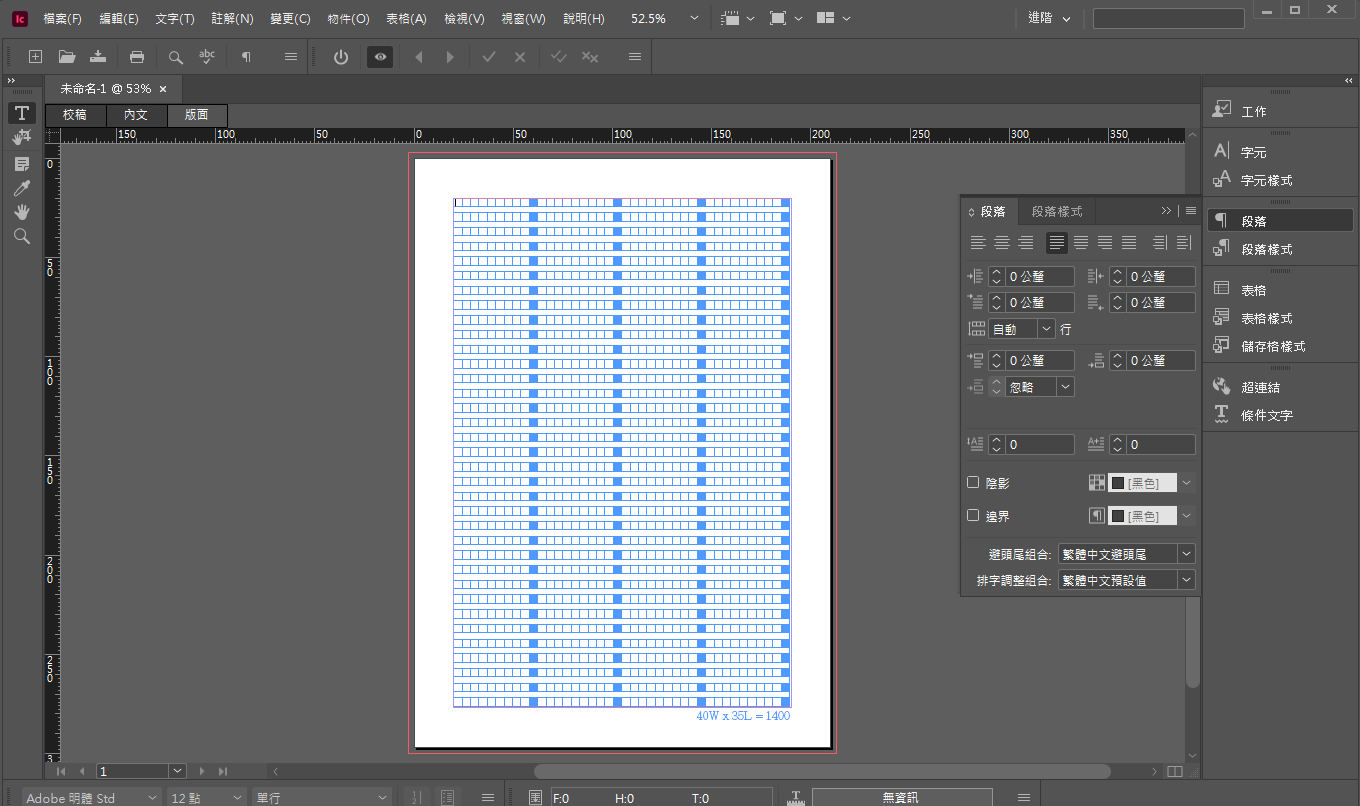Image resolution: width=1360 pixels, height=806 pixels.
Task: Run spell check with the abc icon
Action: [207, 57]
